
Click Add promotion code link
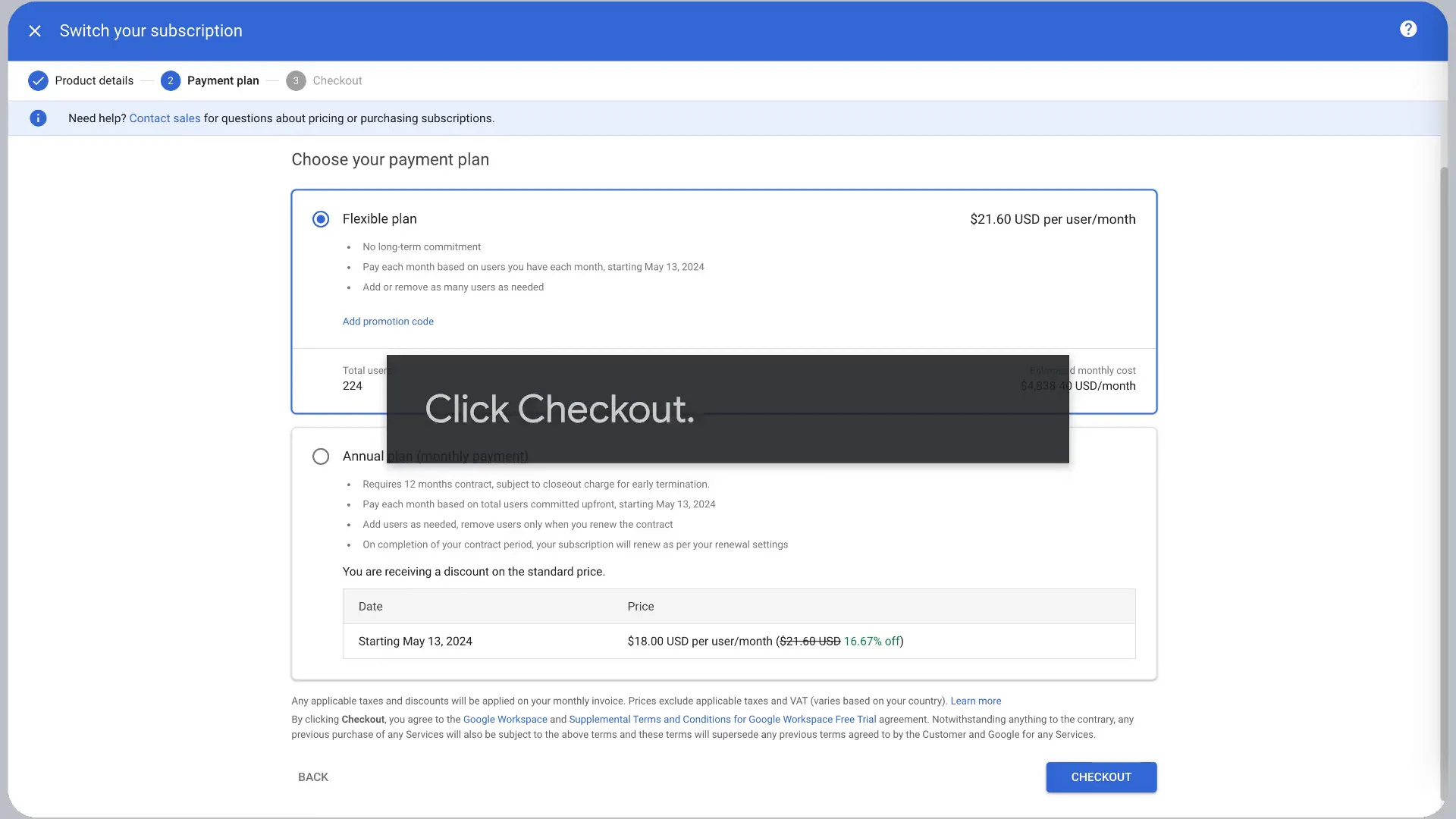click(x=388, y=322)
